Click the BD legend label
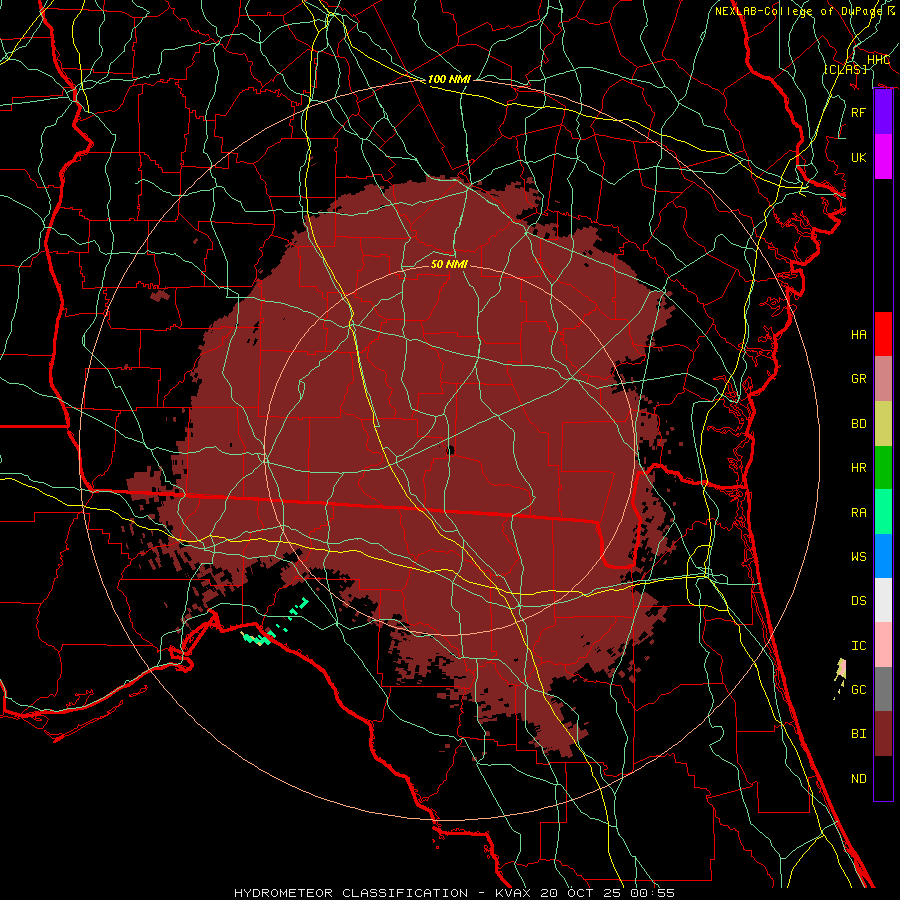 point(858,424)
